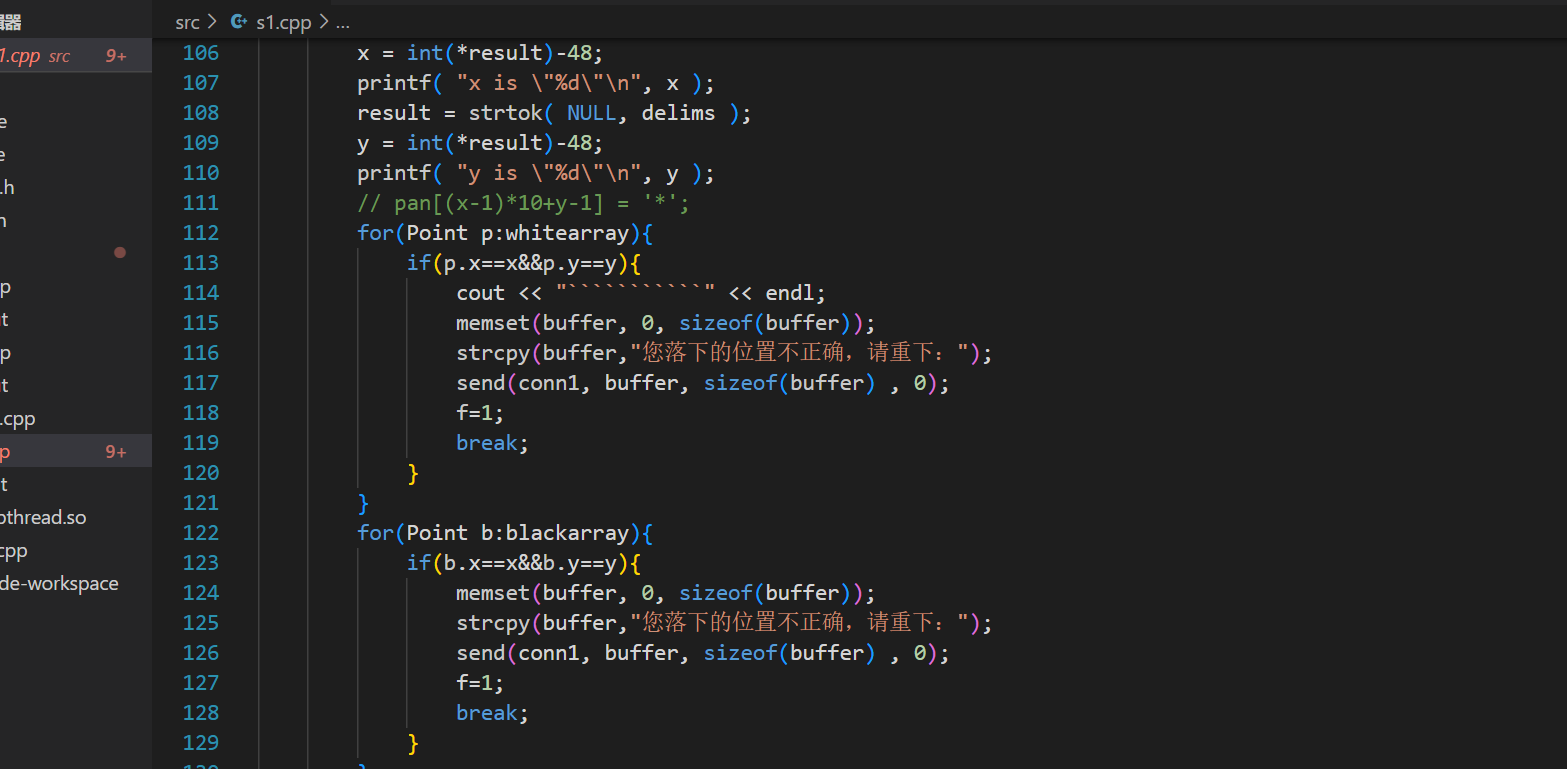Click memset on line 124
This screenshot has width=1567, height=769.
coord(493,592)
